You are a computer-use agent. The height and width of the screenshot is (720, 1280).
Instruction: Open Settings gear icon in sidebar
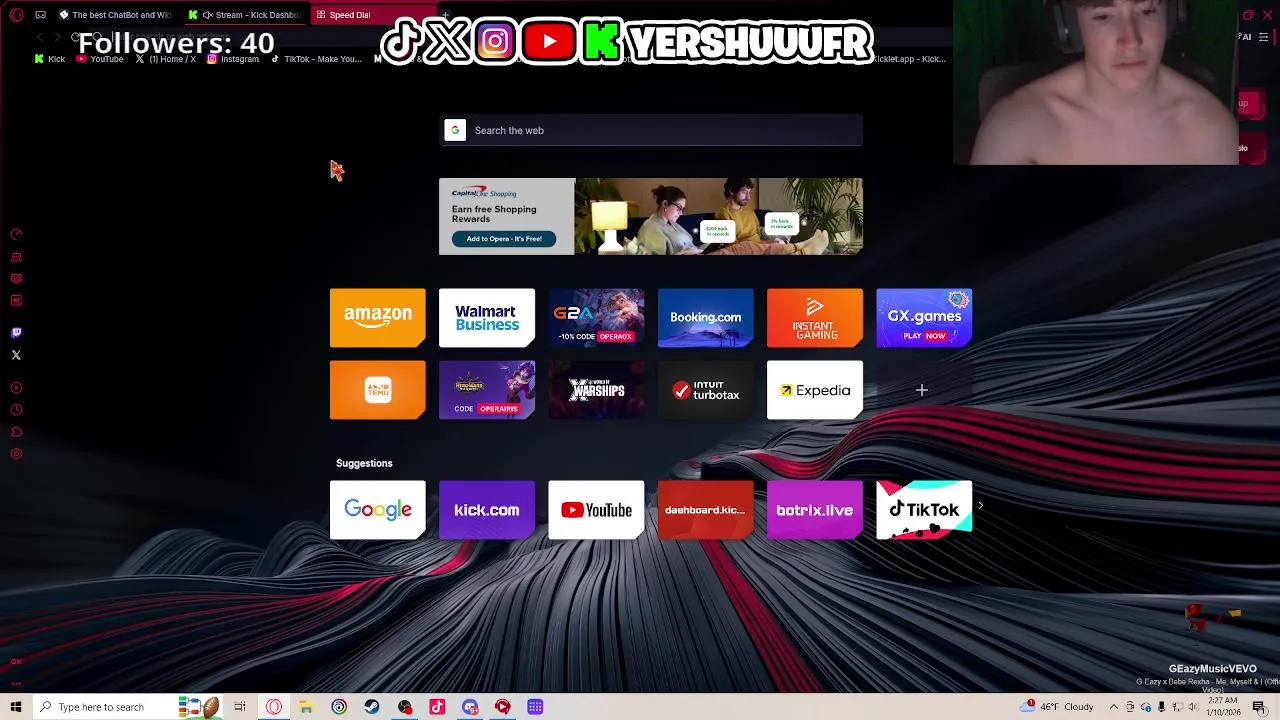[16, 454]
